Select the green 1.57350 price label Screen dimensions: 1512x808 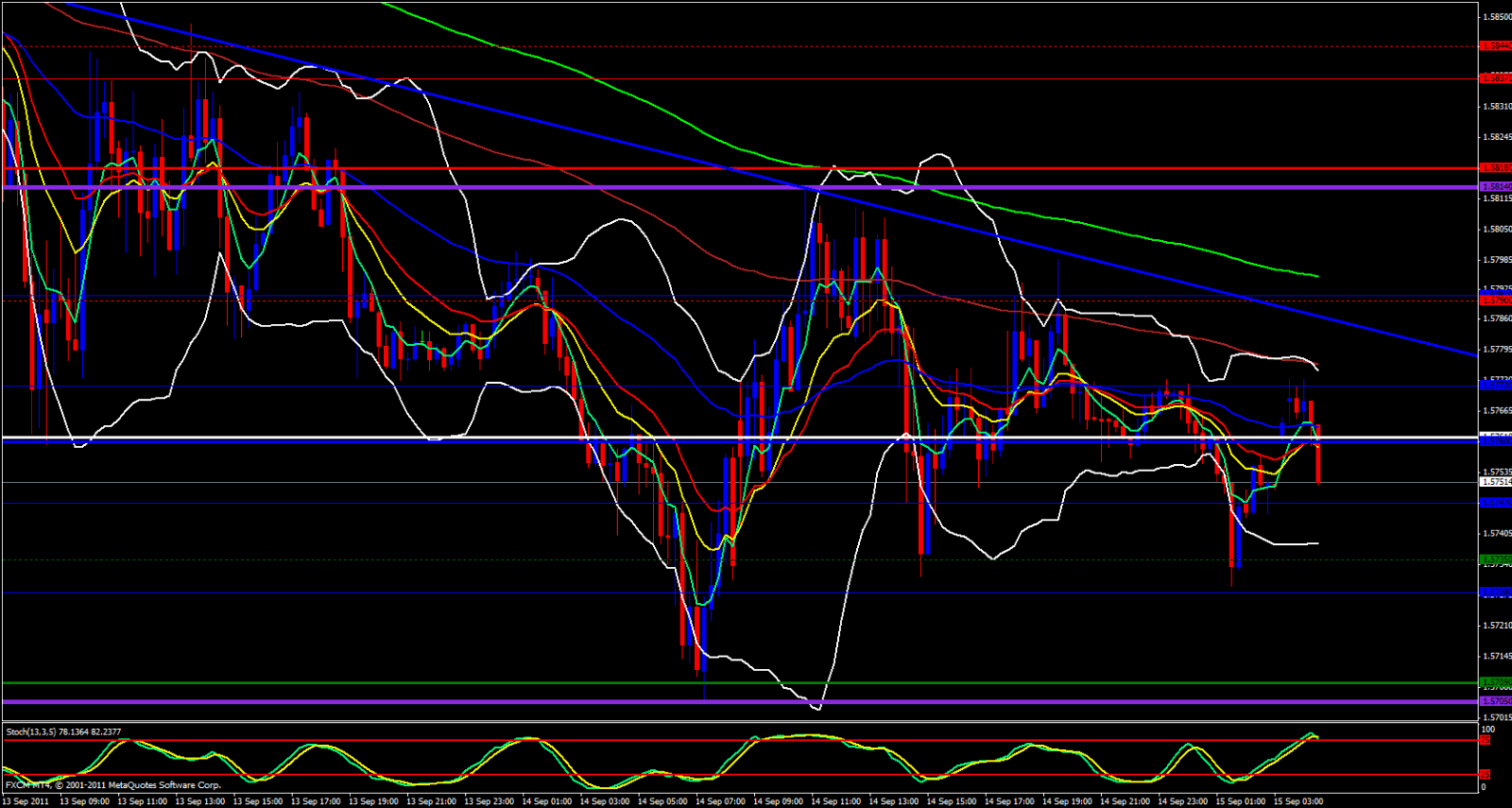pyautogui.click(x=1495, y=560)
